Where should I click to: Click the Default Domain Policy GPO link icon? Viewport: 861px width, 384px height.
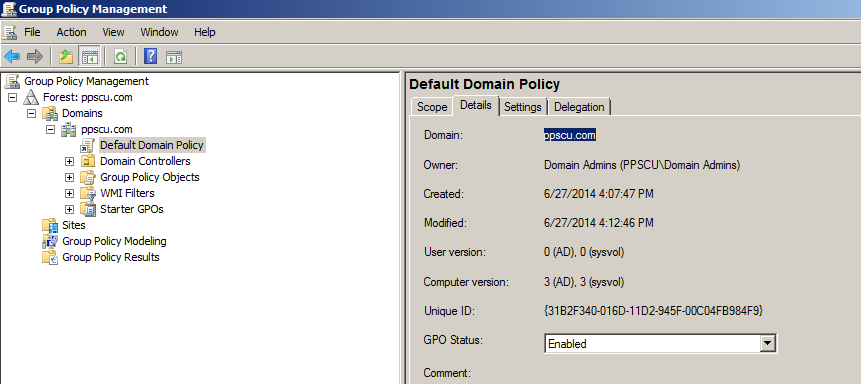pyautogui.click(x=88, y=145)
